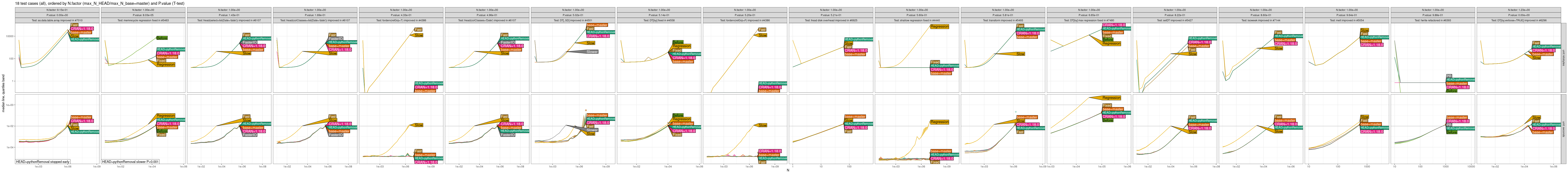The height and width of the screenshot is (174, 1568).
Task: Click the DT[,.SD] improved #4501 facet header
Action: click(573, 20)
